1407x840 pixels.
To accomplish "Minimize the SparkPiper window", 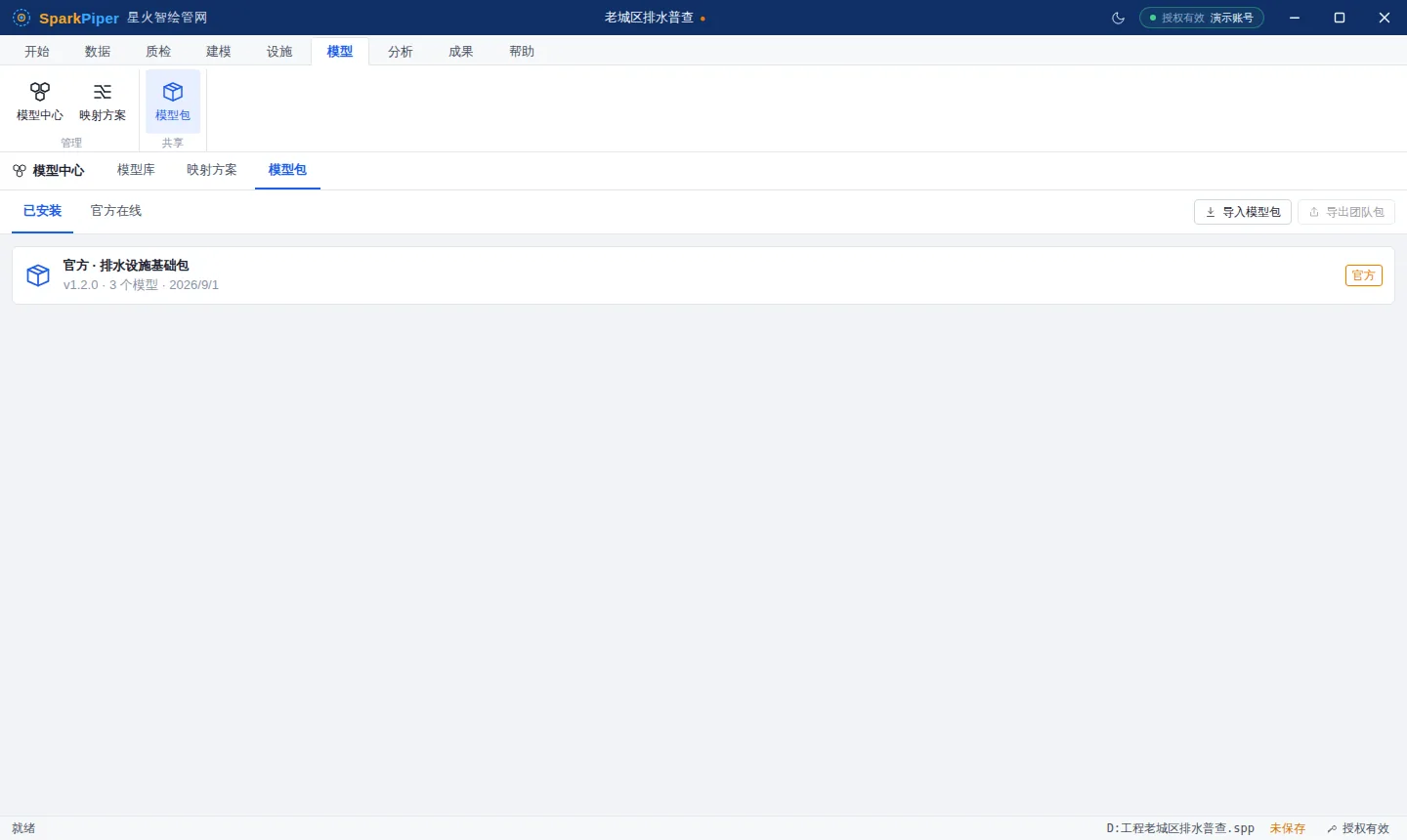I will 1295,18.
